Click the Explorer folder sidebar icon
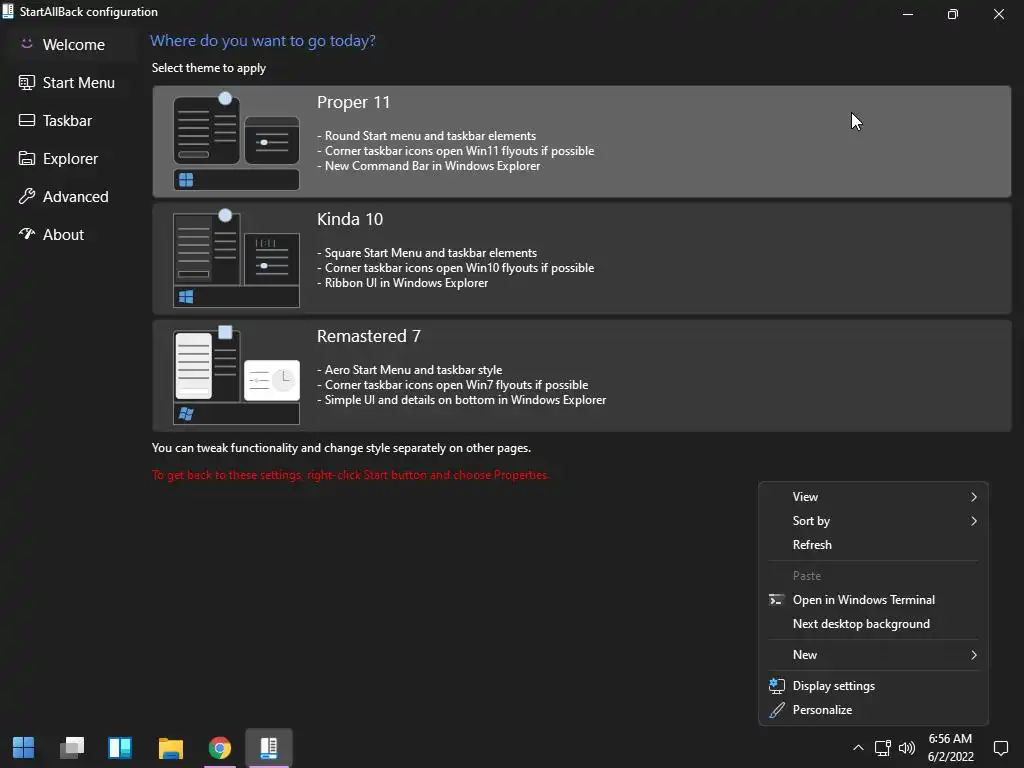Screen dimensions: 1024x768 click(x=27, y=158)
